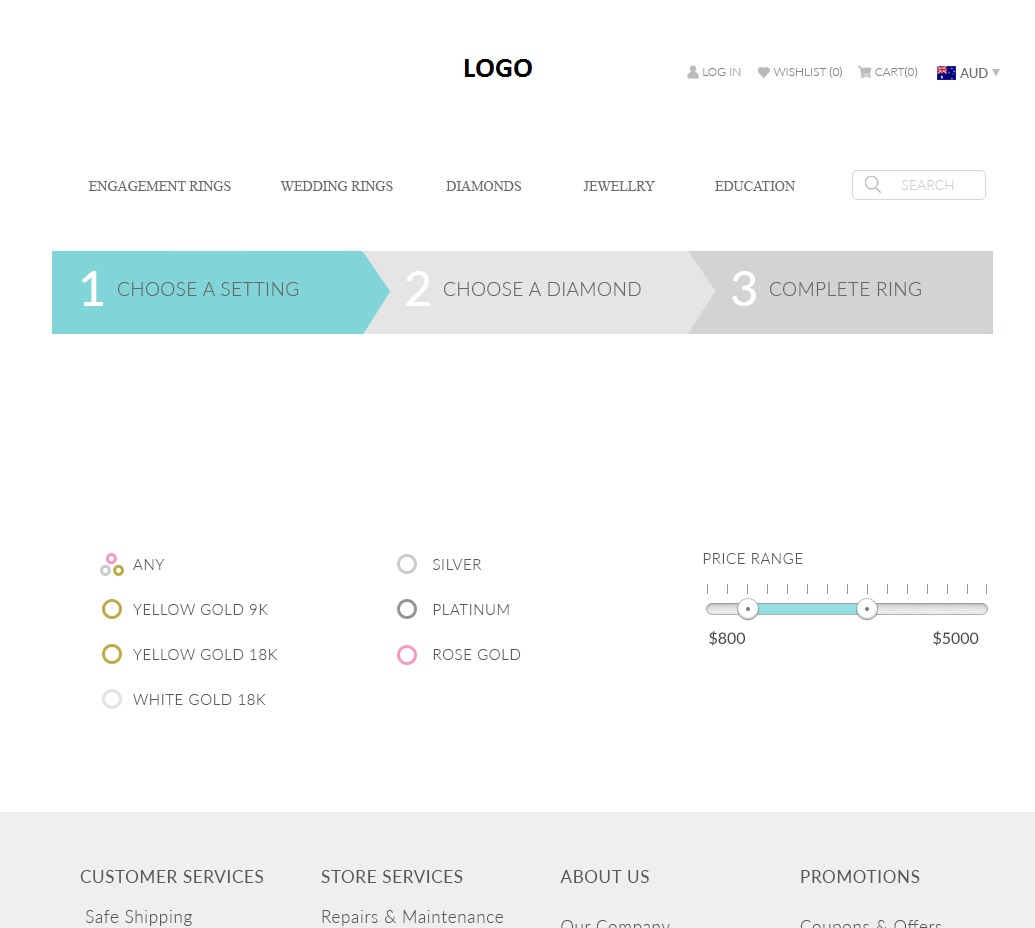
Task: Jump to the Complete Ring step
Action: pos(845,290)
